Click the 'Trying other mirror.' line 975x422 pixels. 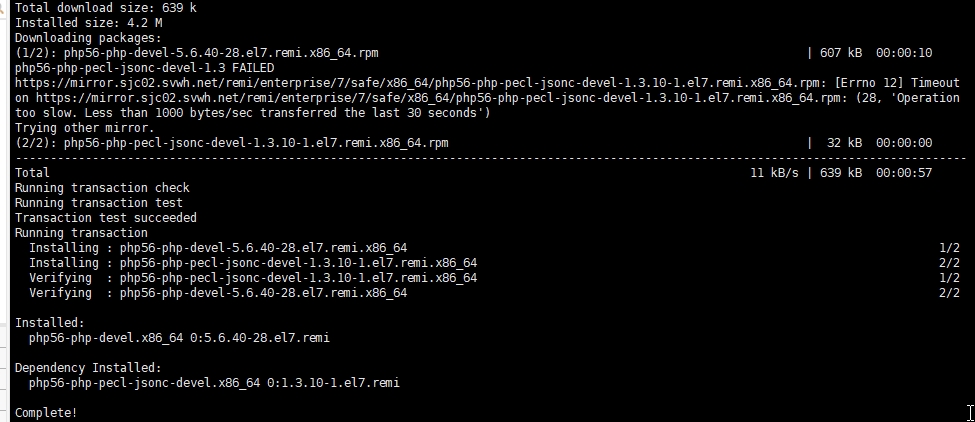coord(85,128)
